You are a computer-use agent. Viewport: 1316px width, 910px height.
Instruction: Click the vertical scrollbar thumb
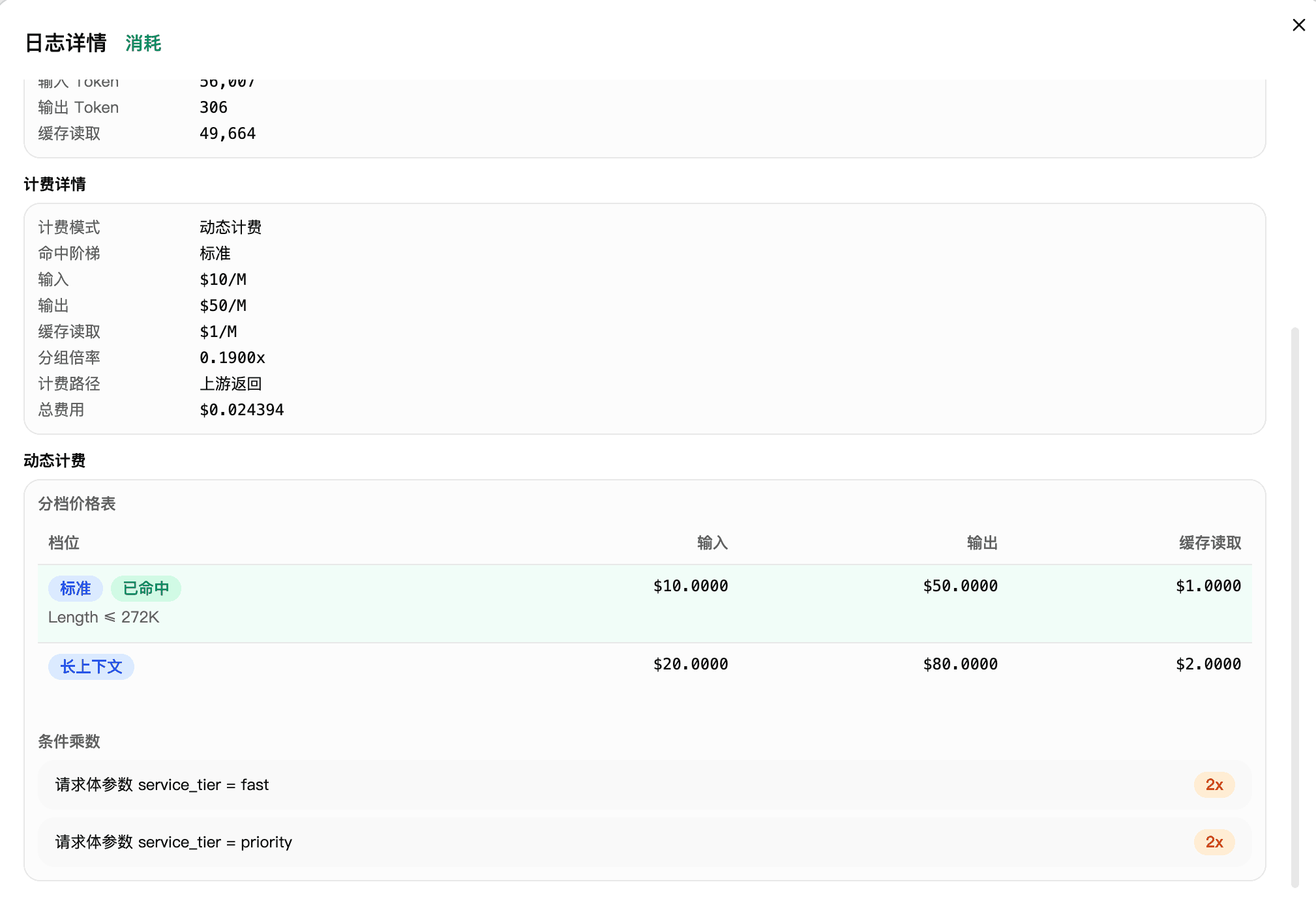coord(1295,606)
